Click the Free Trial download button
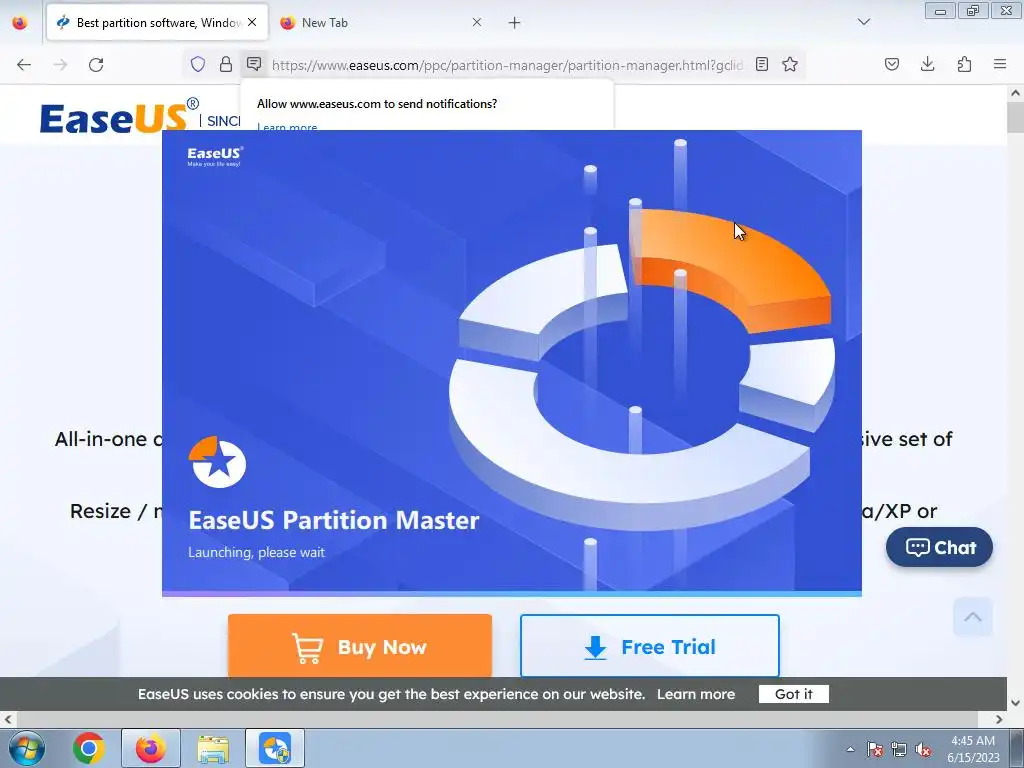Screen dimensions: 1024x768 650,646
